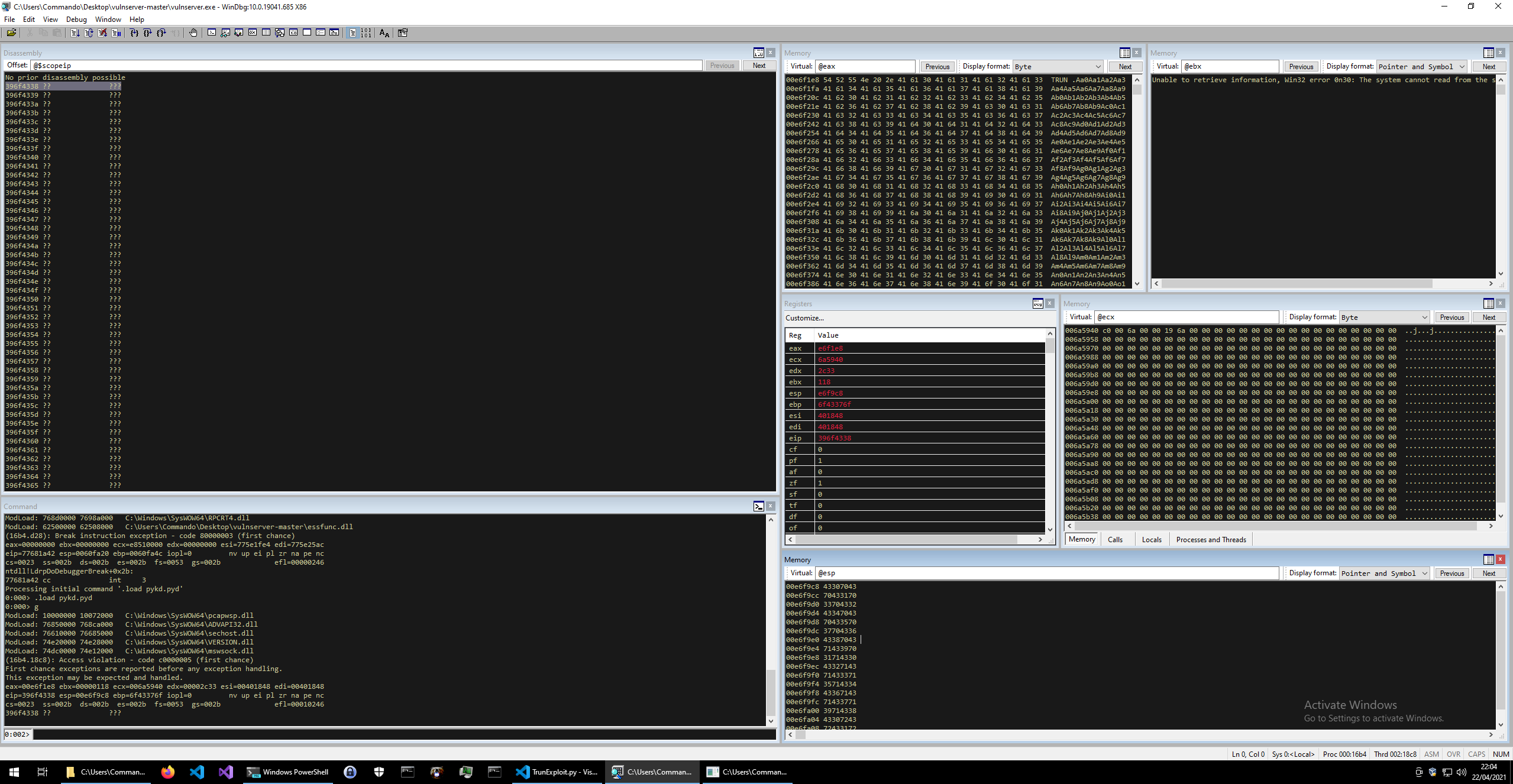The image size is (1513, 784).
Task: Open the Registers window toolbar icon
Action: [253, 33]
